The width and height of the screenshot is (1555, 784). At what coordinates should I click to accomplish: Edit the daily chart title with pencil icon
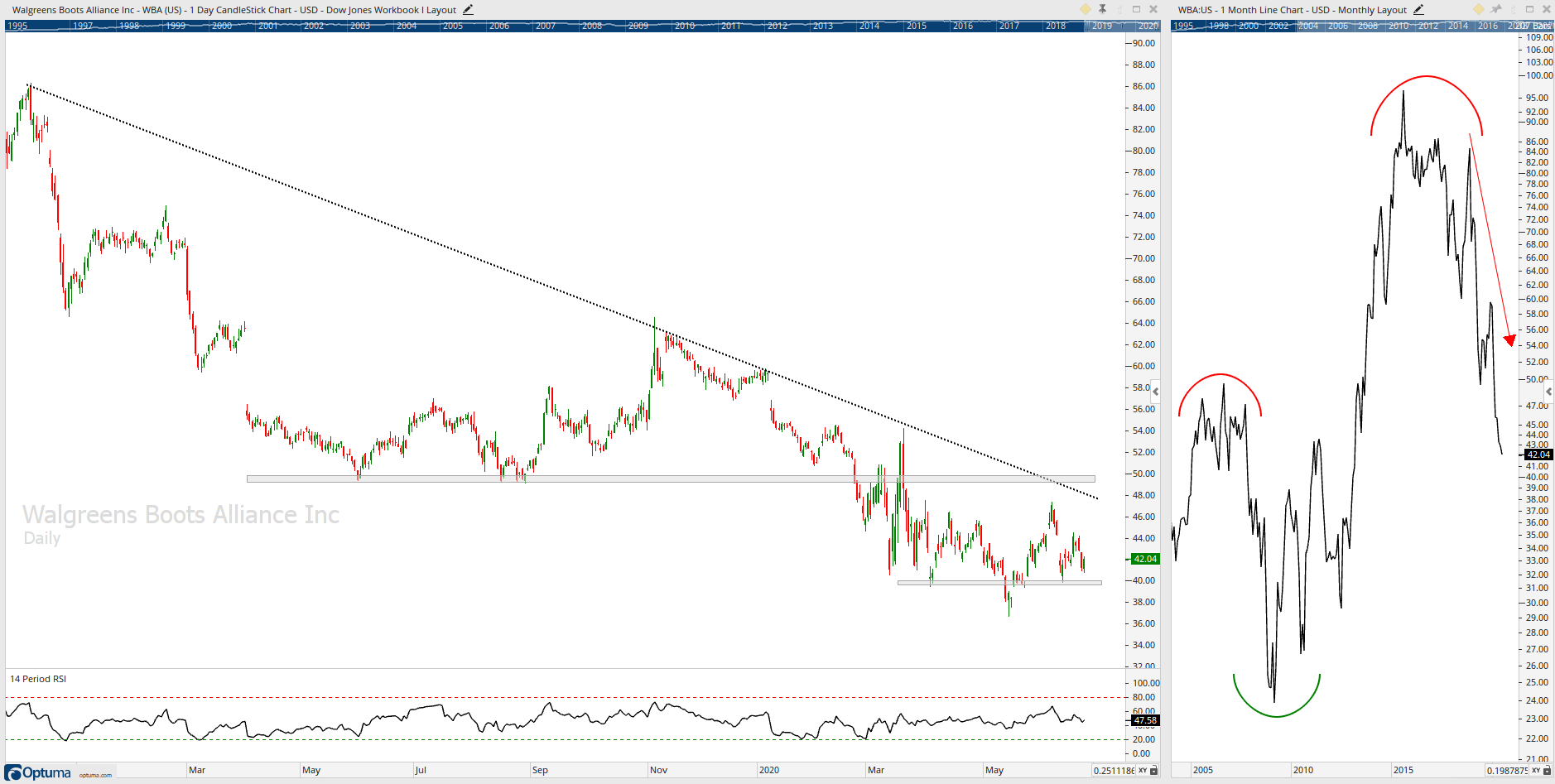(x=468, y=10)
